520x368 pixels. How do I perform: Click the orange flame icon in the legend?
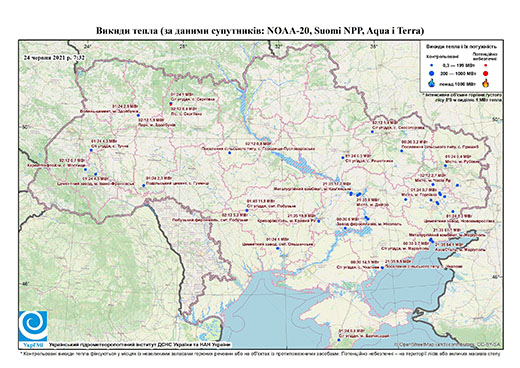(x=486, y=83)
